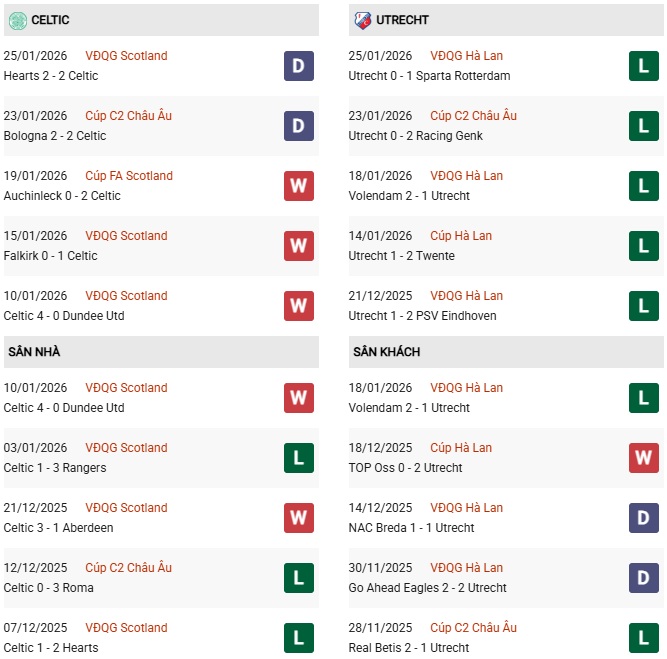
Task: Click the D badge for Hearts 2 - 2 Celtic
Action: pyautogui.click(x=299, y=66)
